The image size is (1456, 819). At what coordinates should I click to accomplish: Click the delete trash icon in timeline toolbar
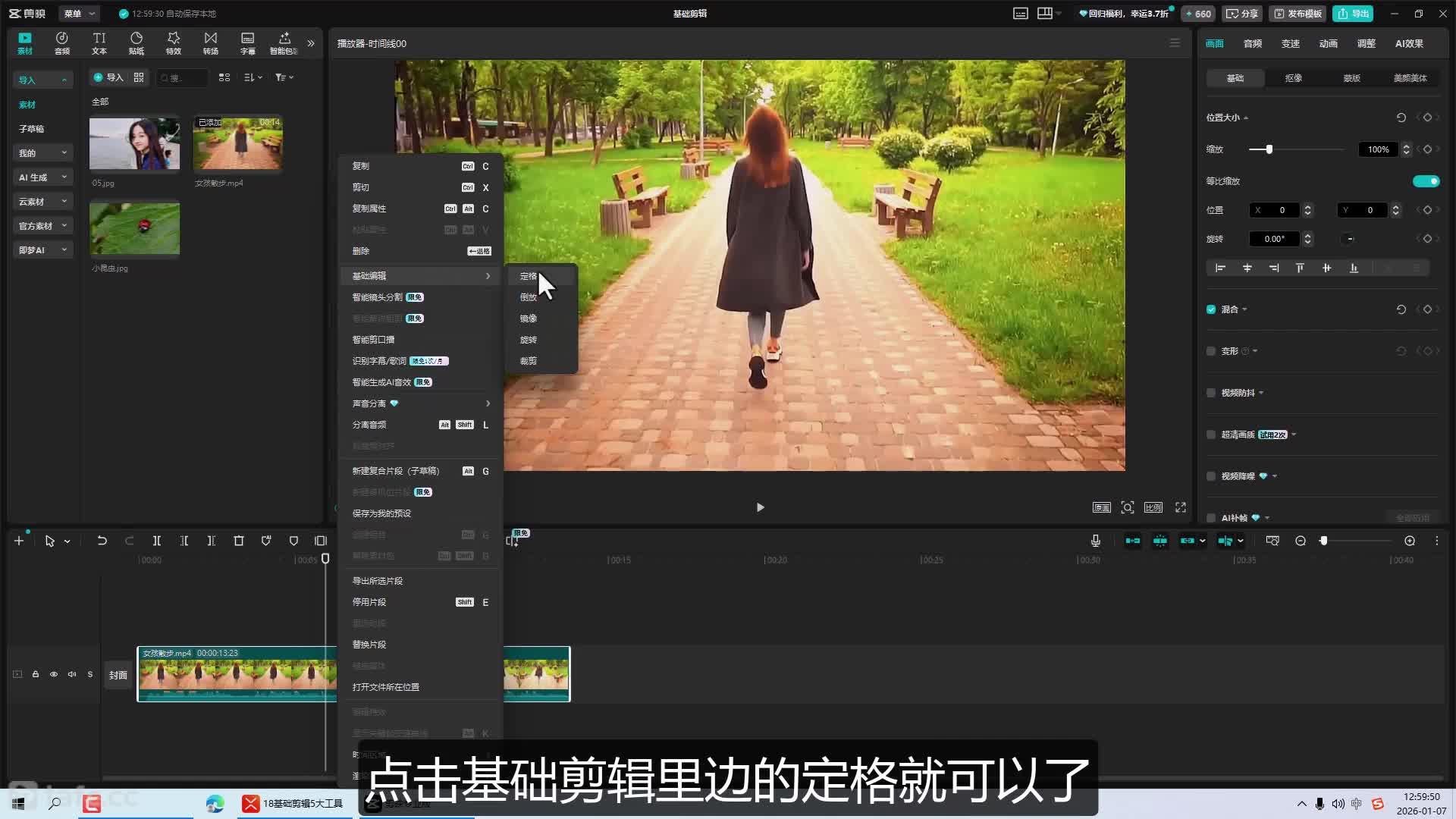coord(238,541)
